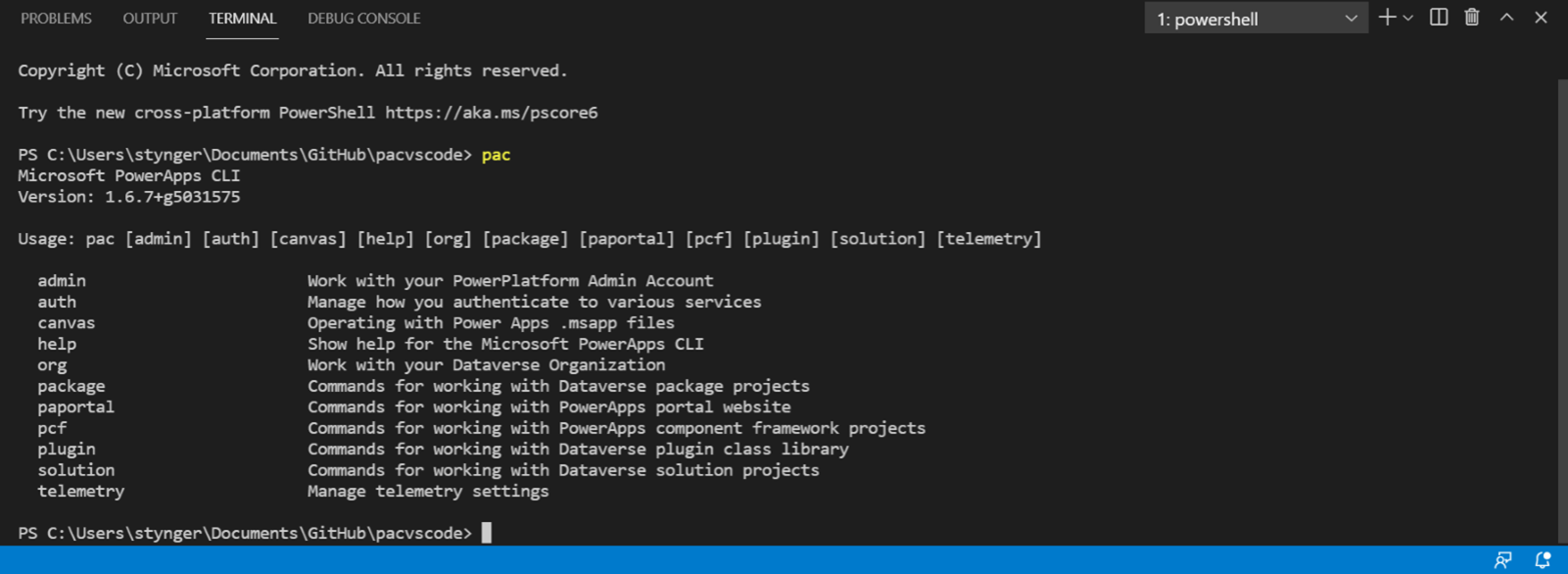The image size is (1568, 574).
Task: Open the feedback icon in status bar
Action: (x=1502, y=560)
